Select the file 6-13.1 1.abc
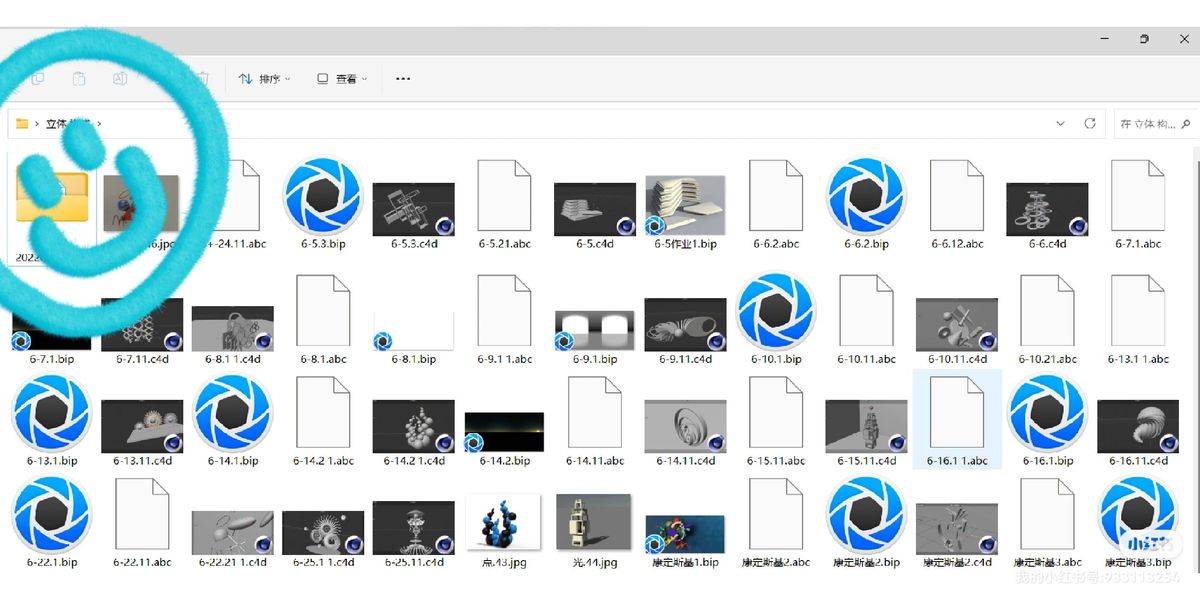1200x600 pixels. [x=1138, y=319]
